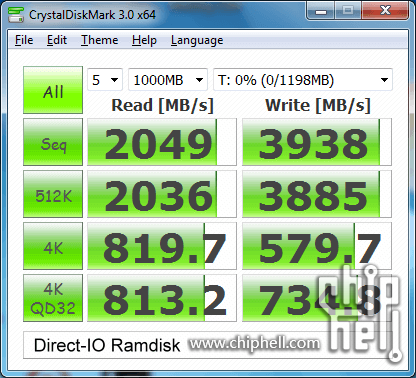
Task: Click the CrystalDiskMark title bar app icon
Action: pos(16,15)
